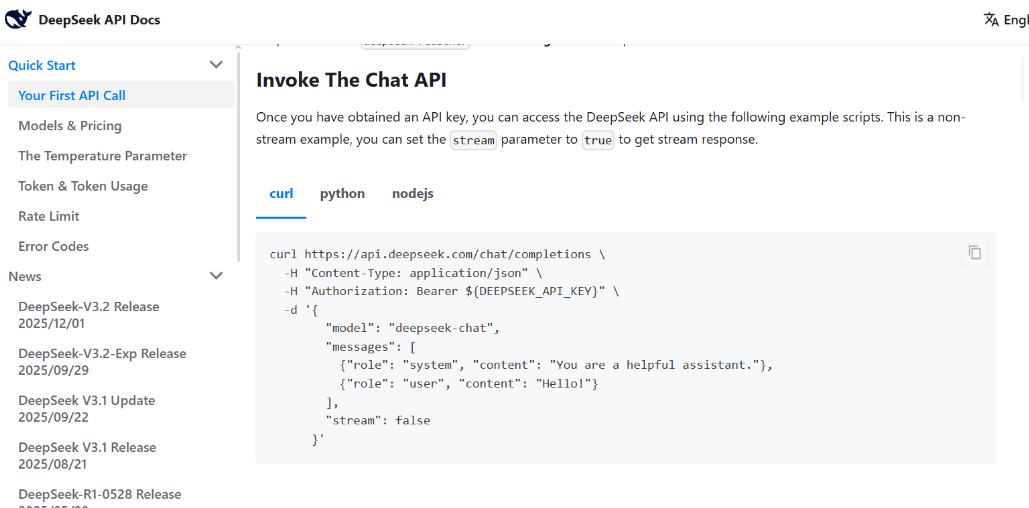Click the language translate icon

[991, 20]
